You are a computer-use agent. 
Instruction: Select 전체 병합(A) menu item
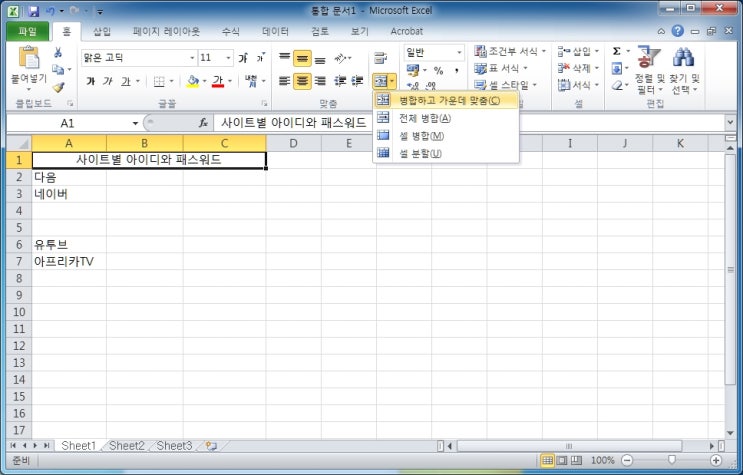tap(446, 118)
